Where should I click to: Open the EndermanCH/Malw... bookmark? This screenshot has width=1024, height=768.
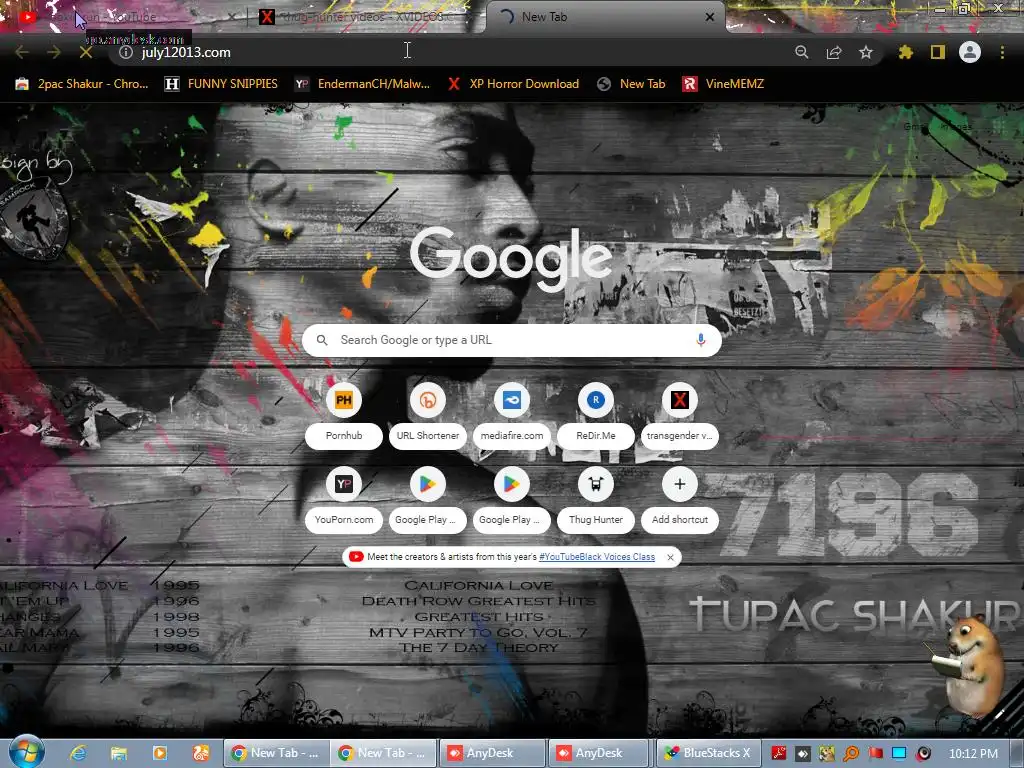(x=362, y=84)
